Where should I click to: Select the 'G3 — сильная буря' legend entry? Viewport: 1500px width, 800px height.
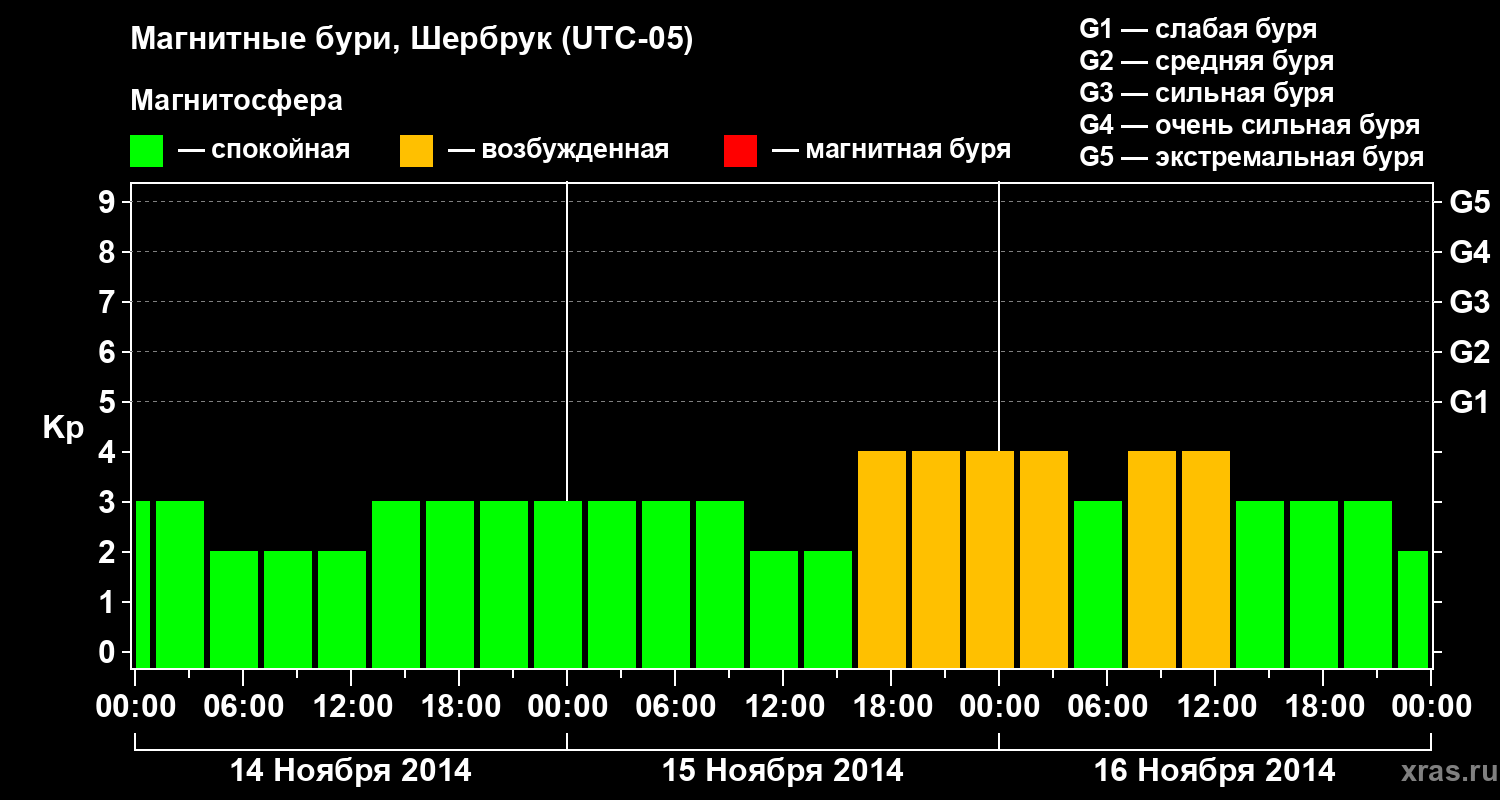1206,93
